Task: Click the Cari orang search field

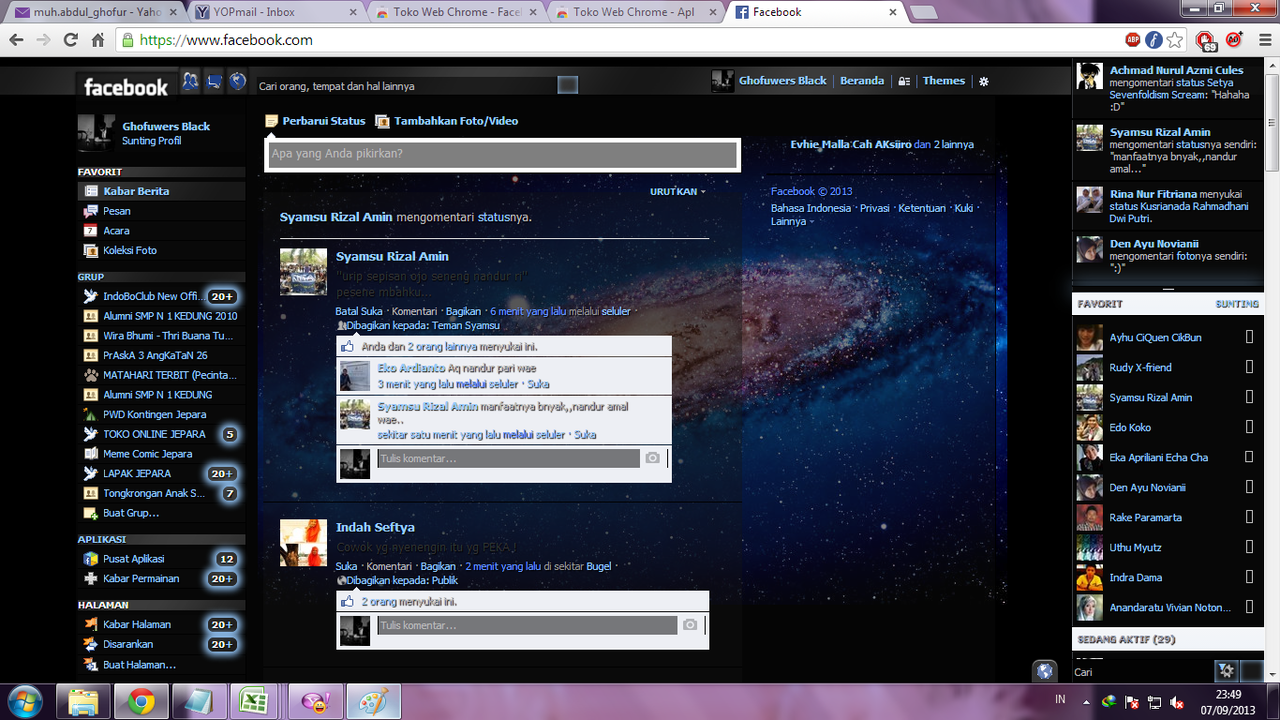Action: (406, 86)
